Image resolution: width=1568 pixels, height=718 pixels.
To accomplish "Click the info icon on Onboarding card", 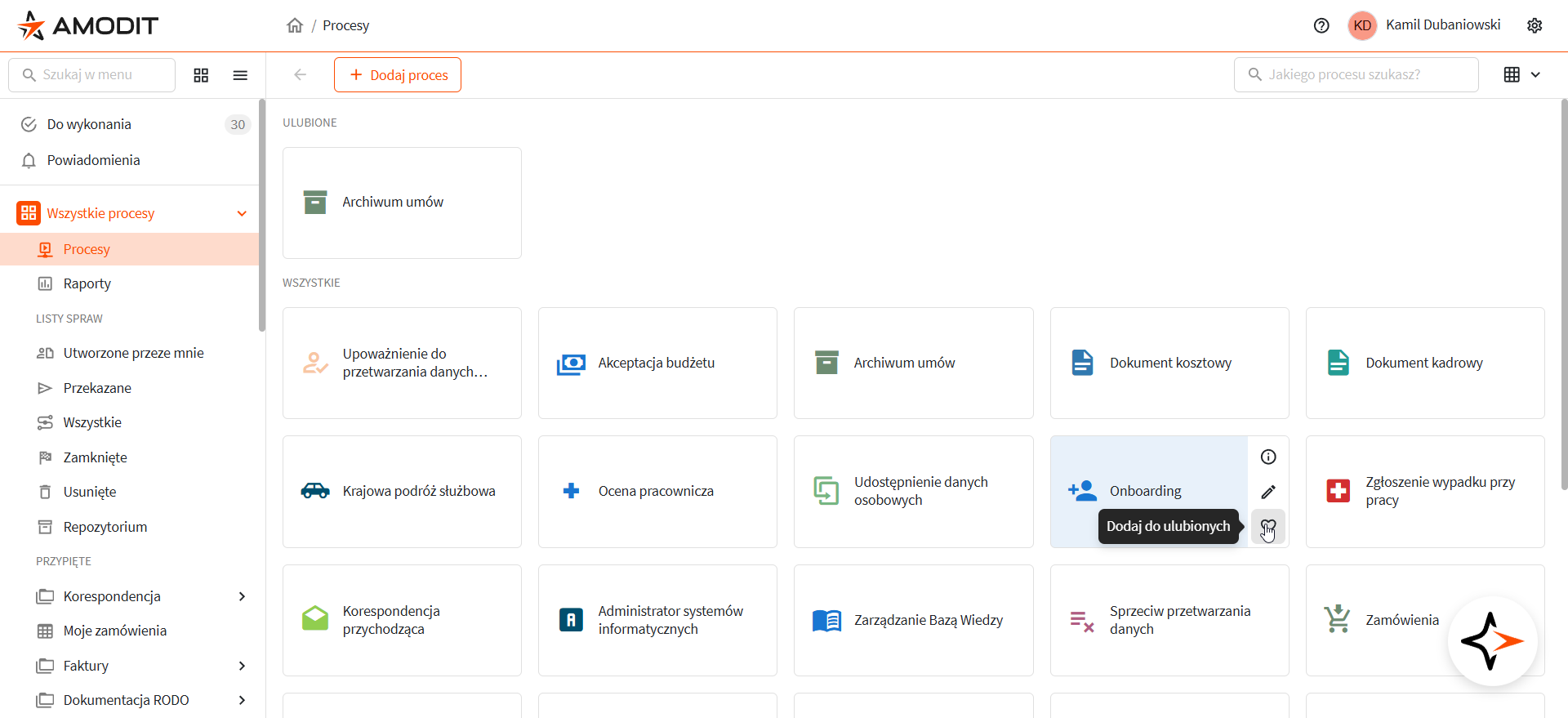I will pyautogui.click(x=1267, y=457).
